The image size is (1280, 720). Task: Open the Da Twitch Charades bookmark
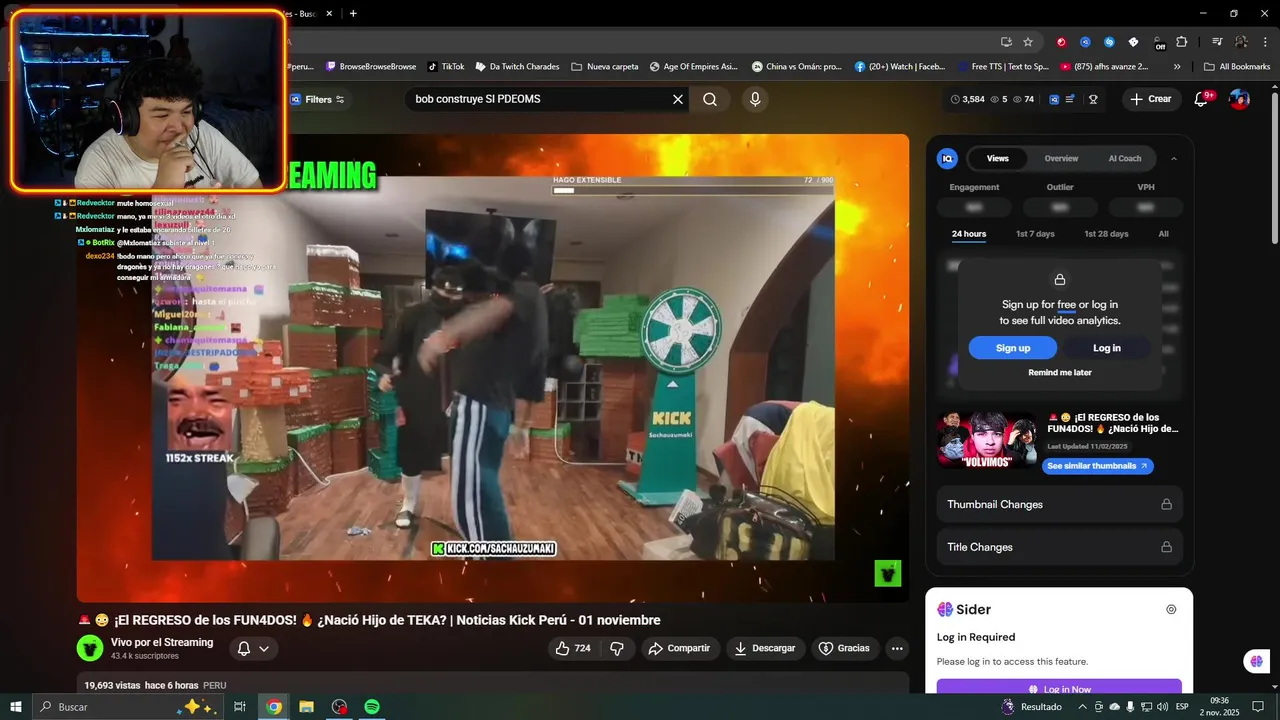(517, 67)
